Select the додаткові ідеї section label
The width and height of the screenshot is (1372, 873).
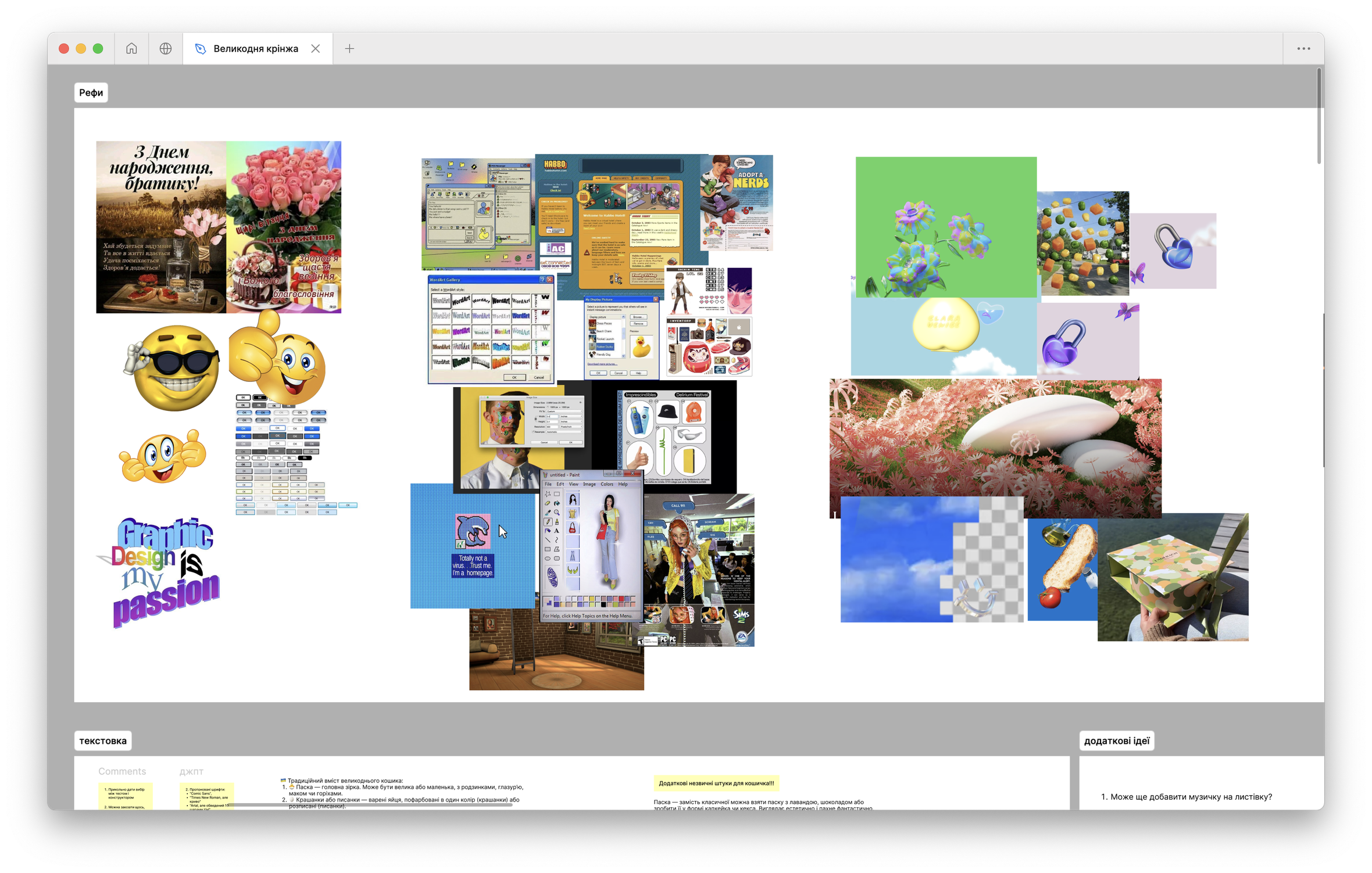coord(1117,740)
